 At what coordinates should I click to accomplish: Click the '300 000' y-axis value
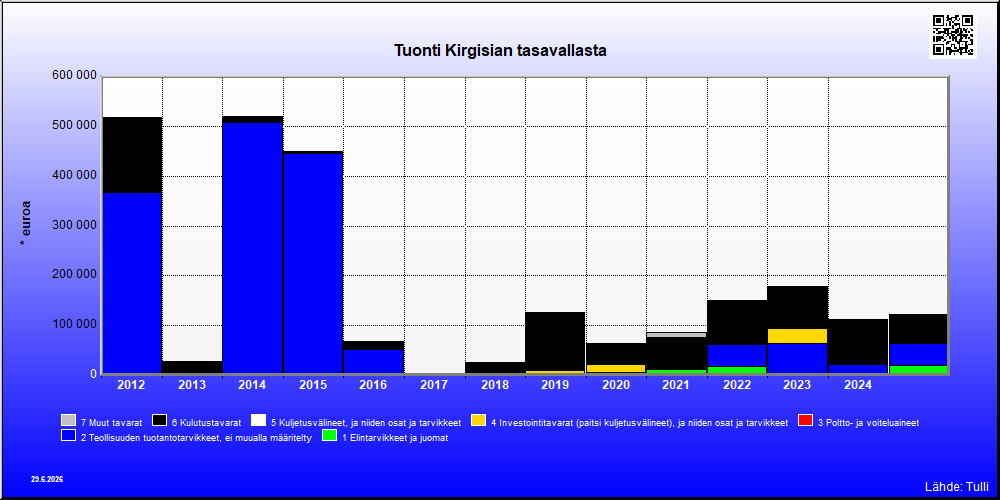[x=74, y=225]
